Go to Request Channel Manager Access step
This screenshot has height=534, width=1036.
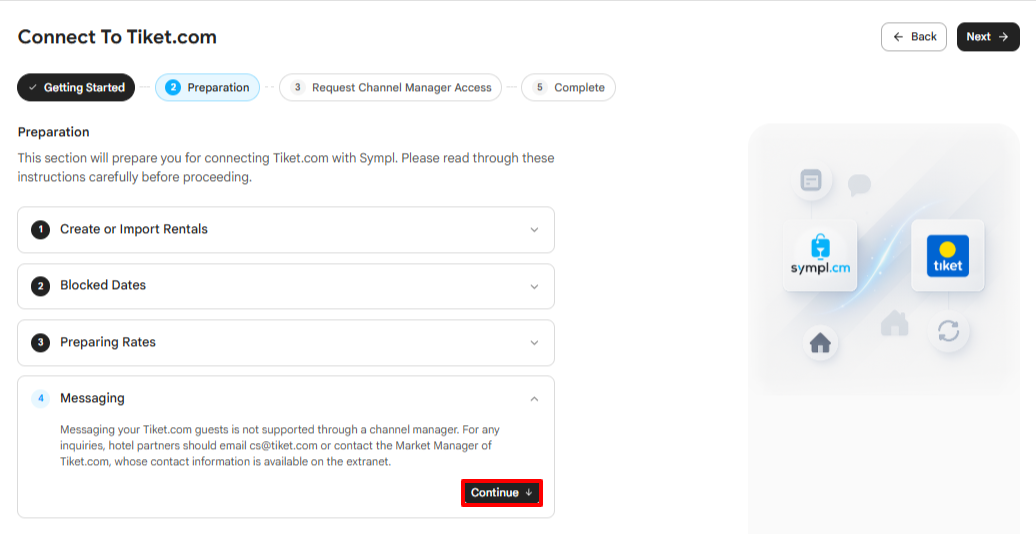390,87
